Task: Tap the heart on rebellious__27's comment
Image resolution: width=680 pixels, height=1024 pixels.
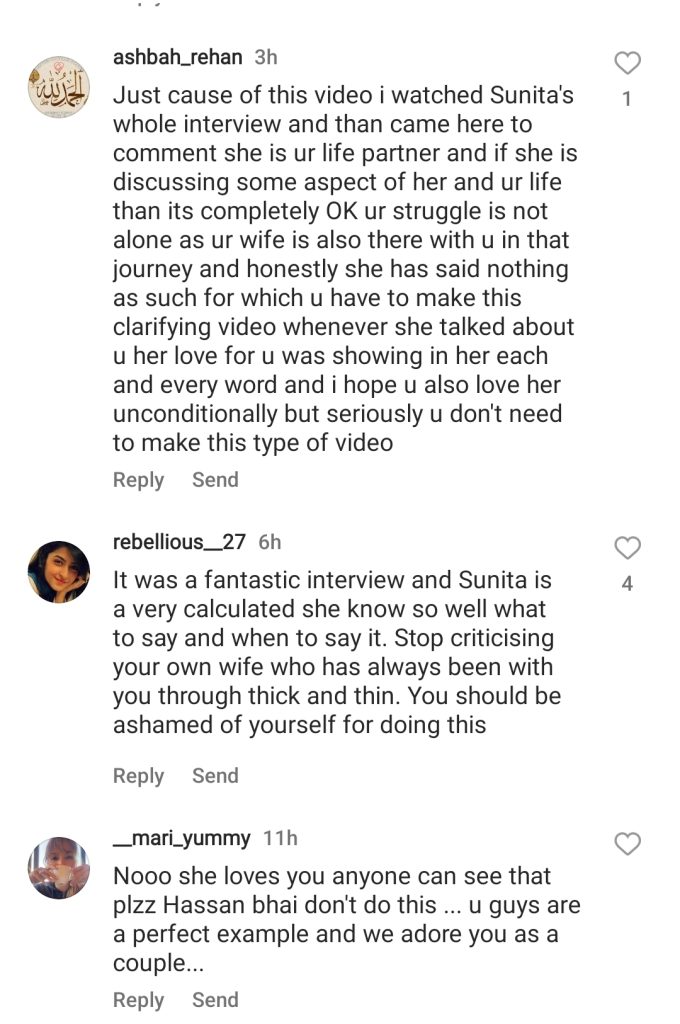Action: tap(627, 548)
